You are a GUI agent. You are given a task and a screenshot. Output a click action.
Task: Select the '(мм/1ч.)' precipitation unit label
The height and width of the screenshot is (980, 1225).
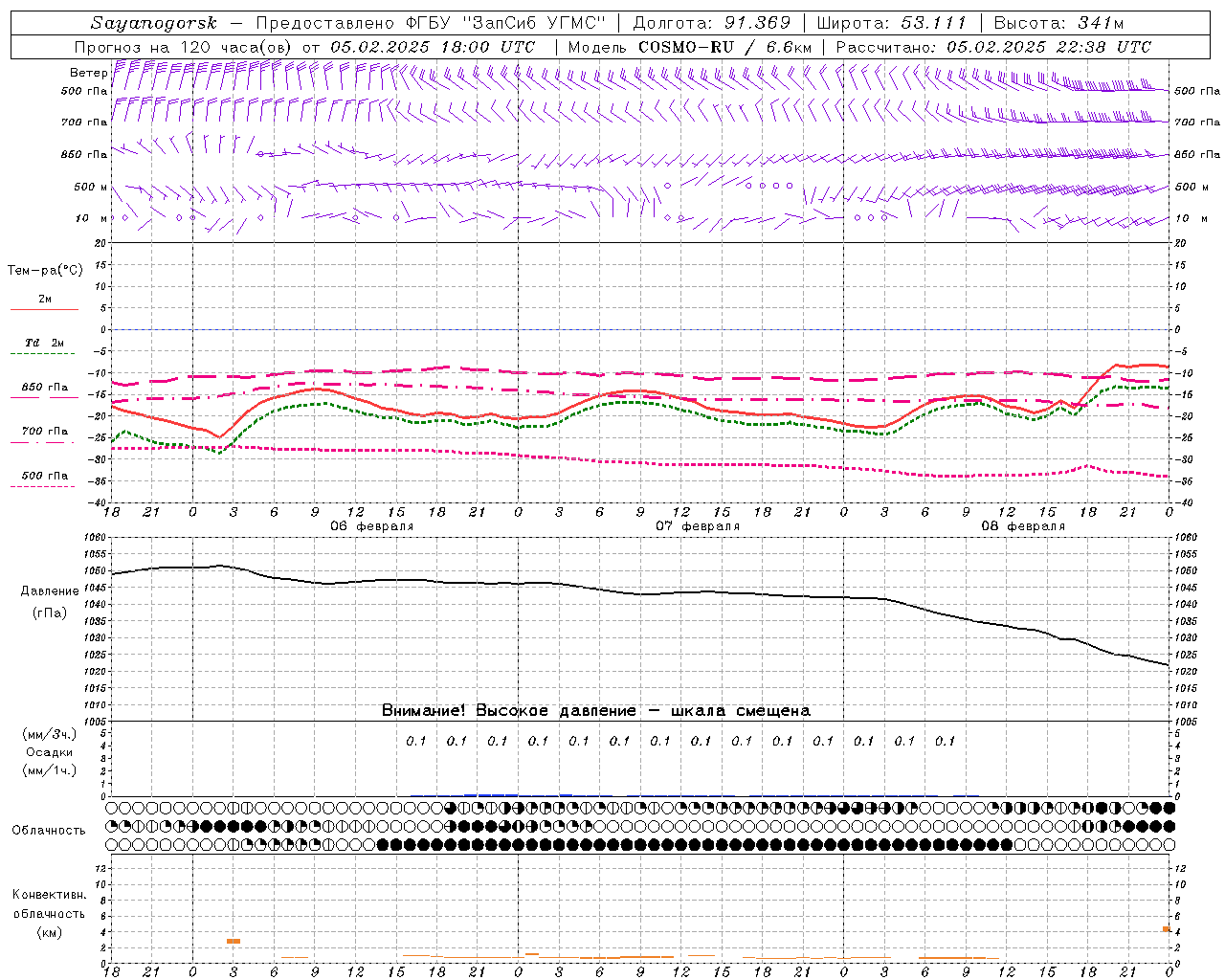tap(50, 770)
